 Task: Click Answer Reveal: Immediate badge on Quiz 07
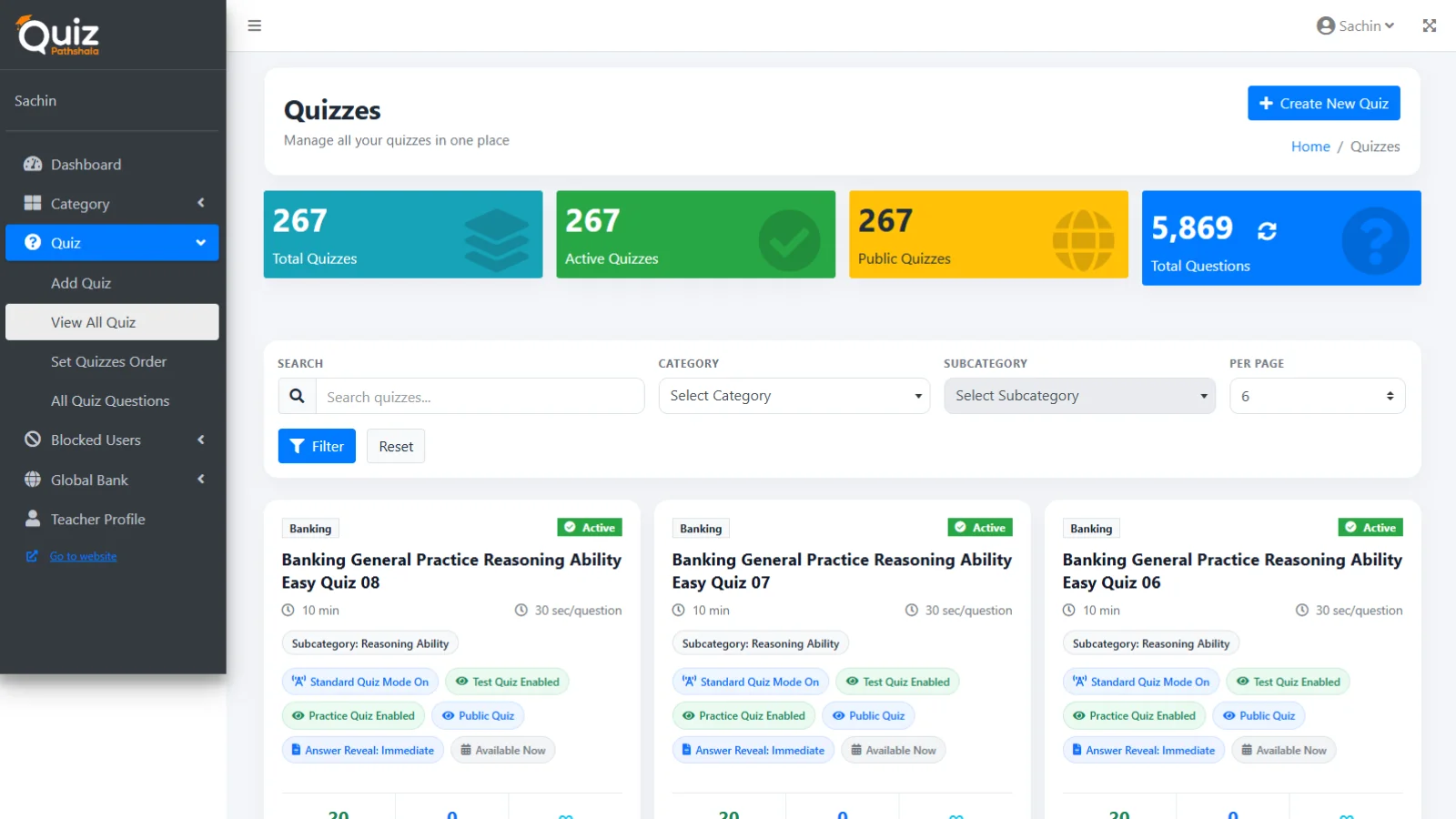click(x=753, y=750)
